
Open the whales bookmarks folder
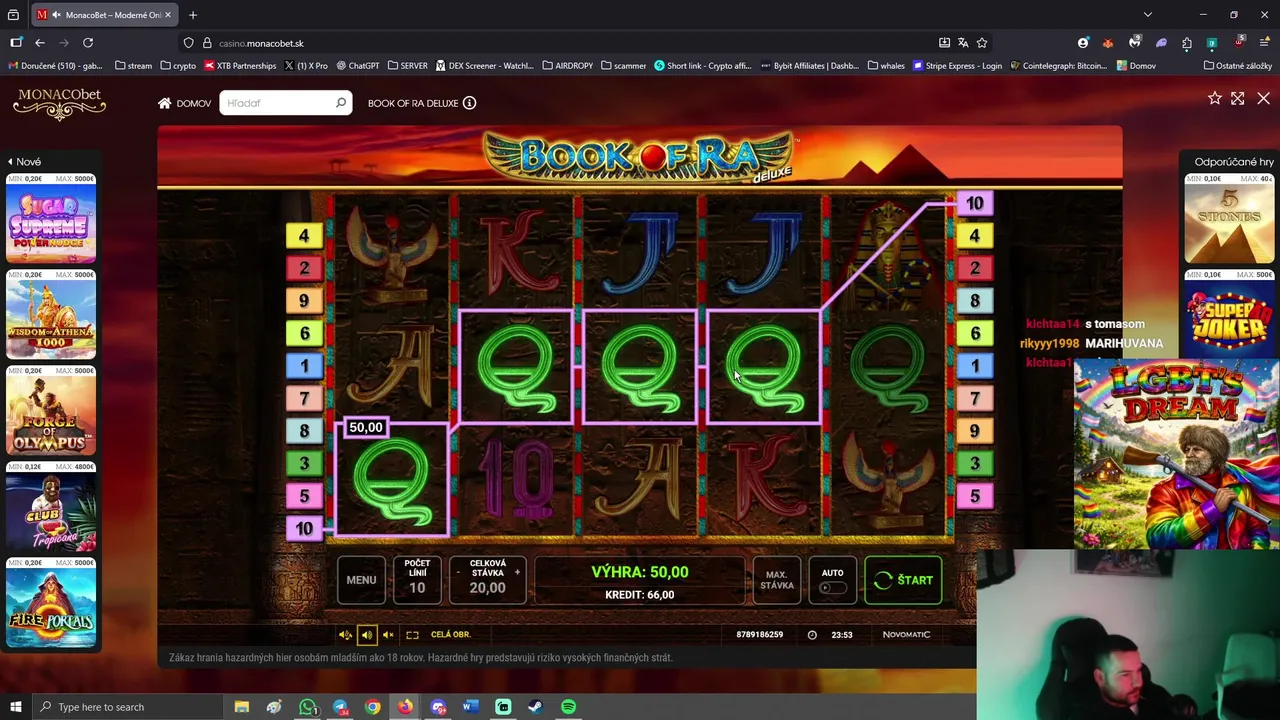(x=886, y=66)
